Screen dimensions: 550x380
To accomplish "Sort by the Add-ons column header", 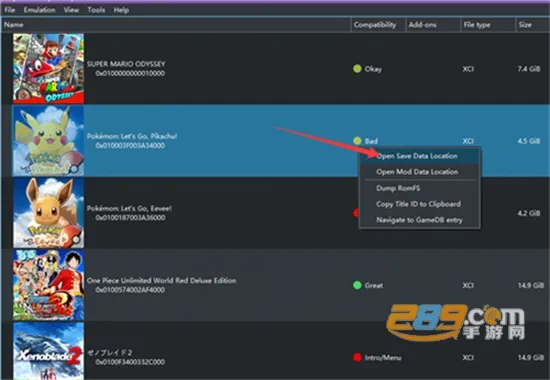I will coord(433,25).
